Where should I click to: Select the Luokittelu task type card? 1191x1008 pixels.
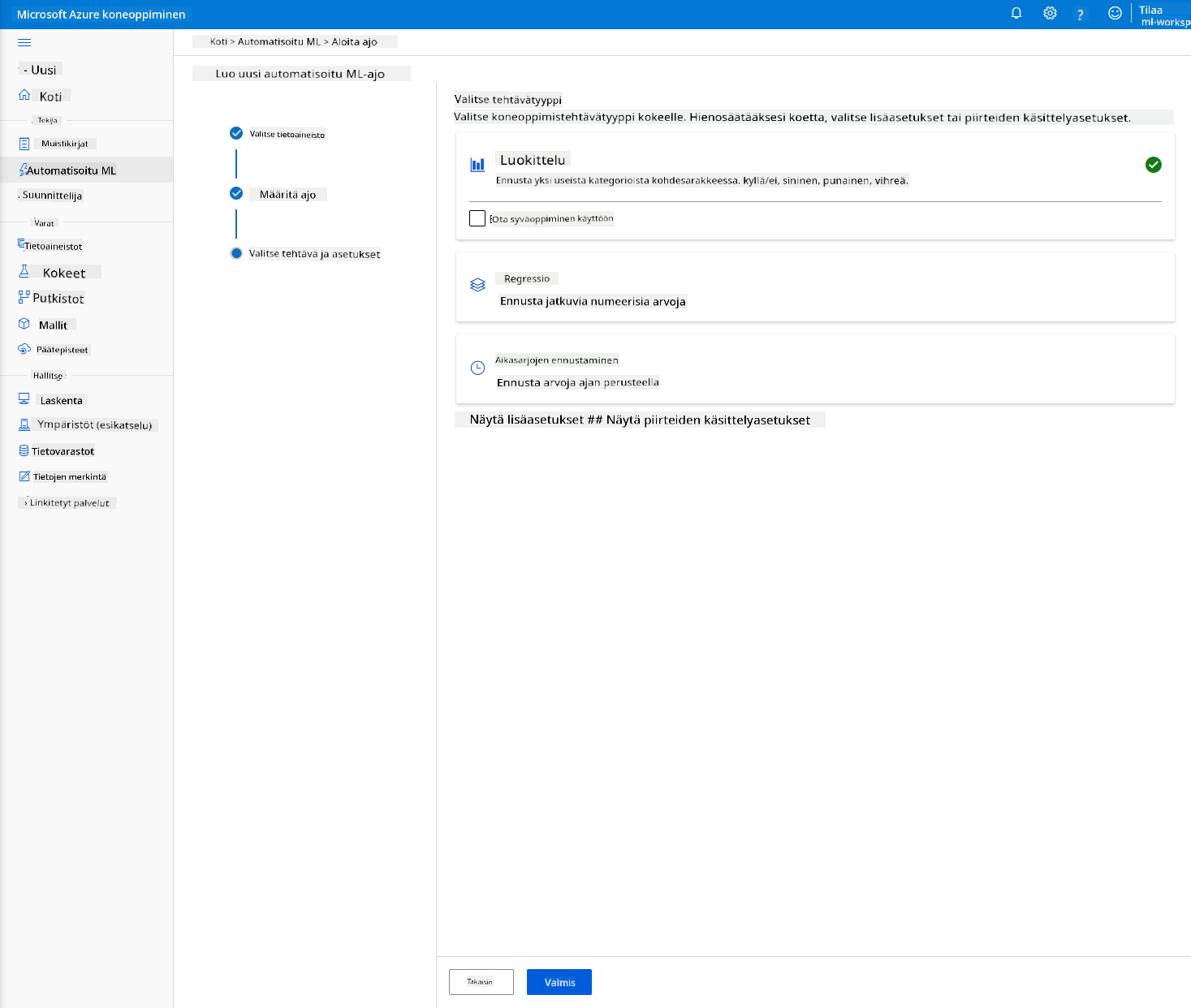click(x=815, y=186)
